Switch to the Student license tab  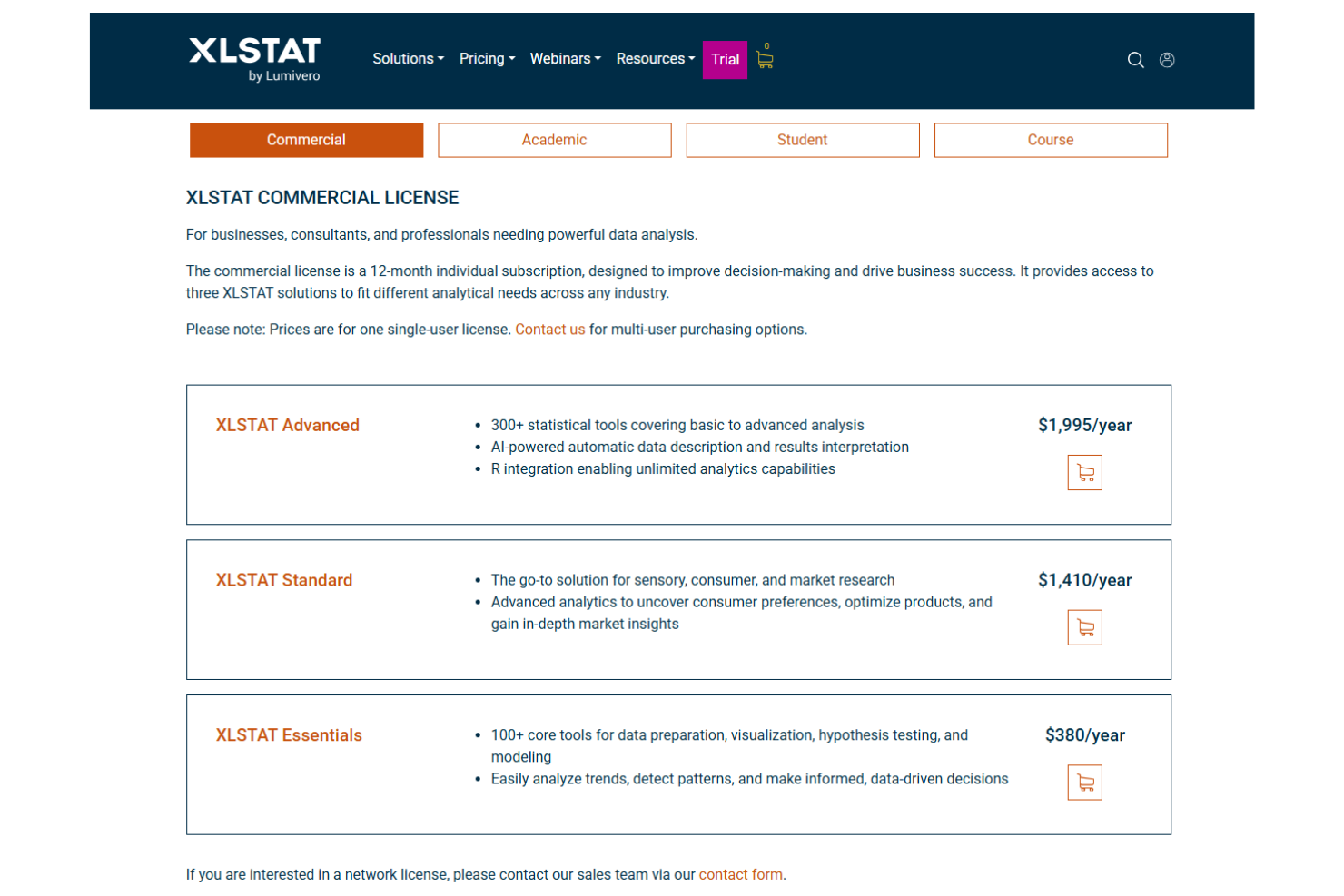pos(803,140)
